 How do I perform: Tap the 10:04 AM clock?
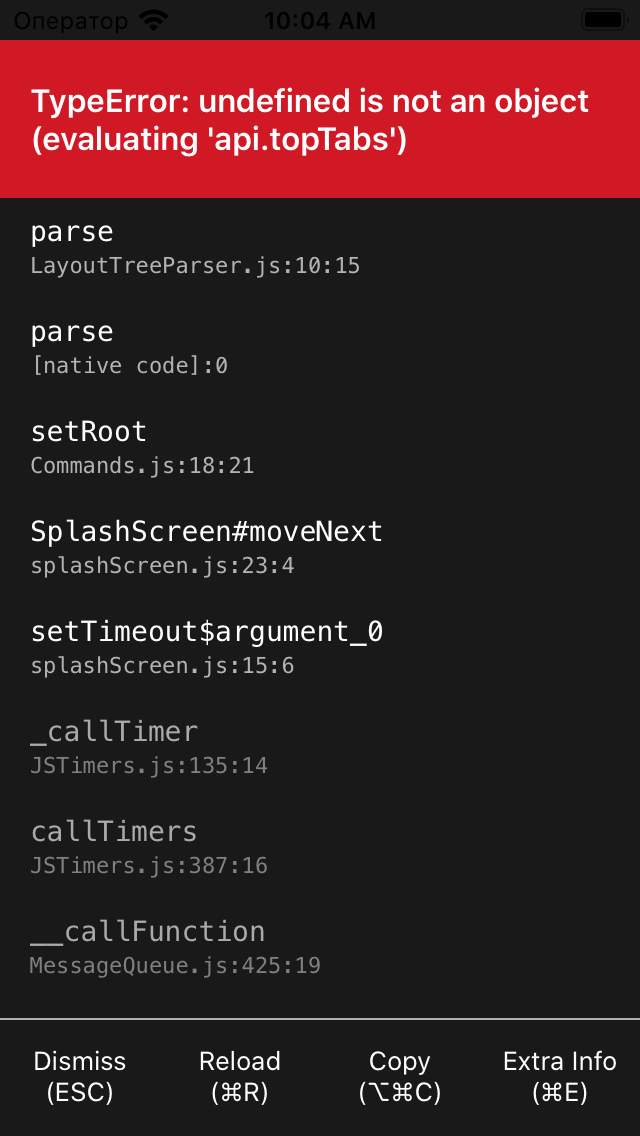pyautogui.click(x=320, y=20)
